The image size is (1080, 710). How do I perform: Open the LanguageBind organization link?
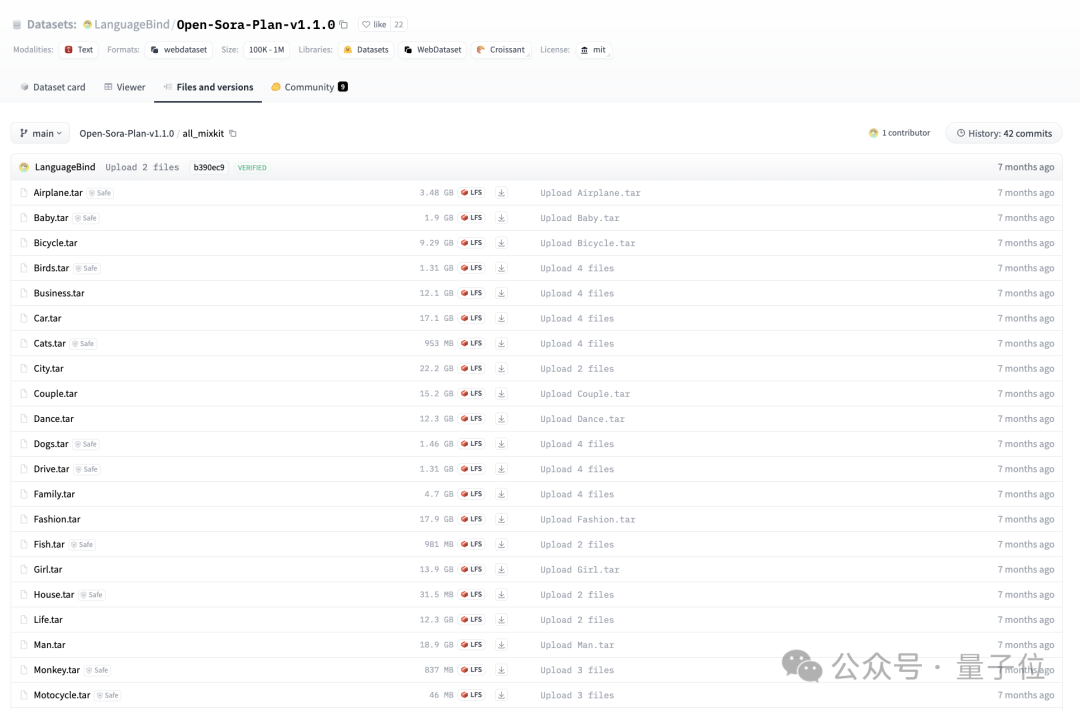pos(131,25)
